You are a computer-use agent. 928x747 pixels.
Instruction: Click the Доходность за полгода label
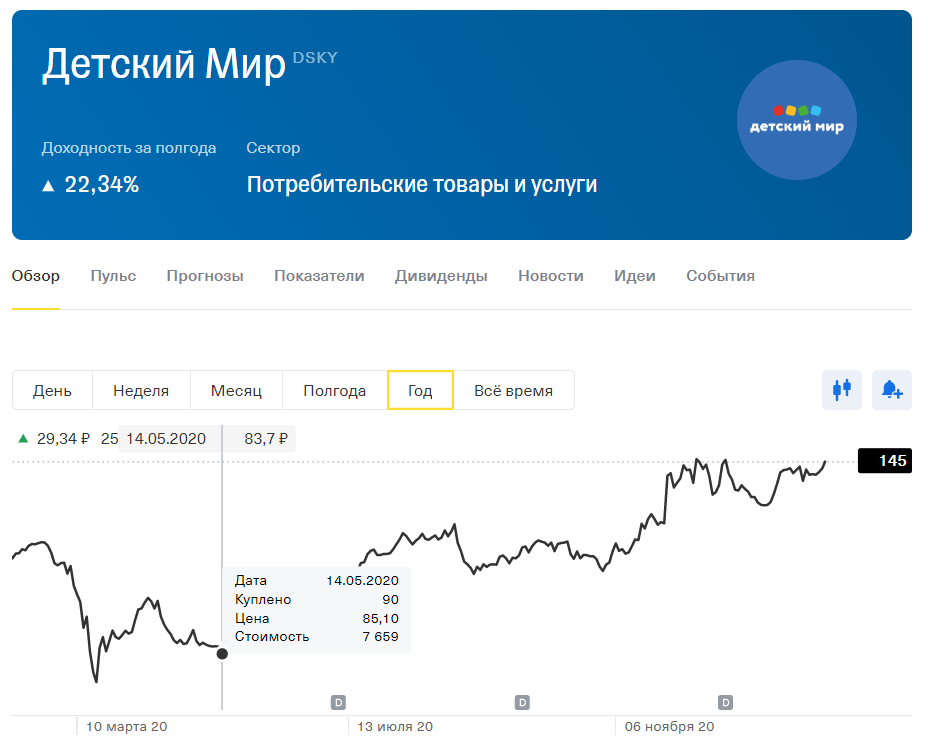coord(128,148)
